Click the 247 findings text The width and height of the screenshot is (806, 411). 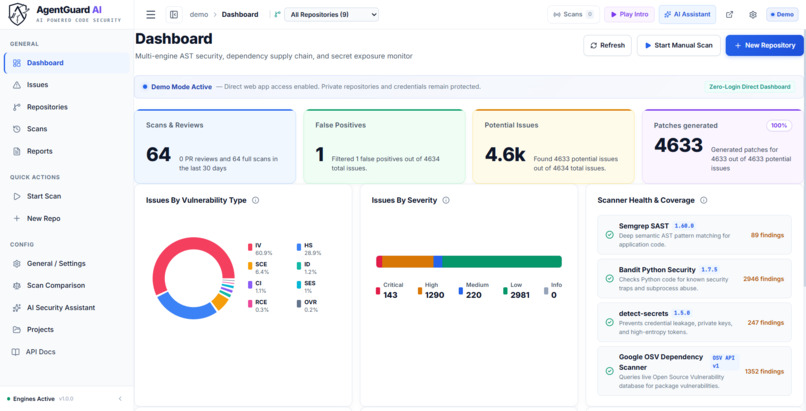tap(765, 323)
